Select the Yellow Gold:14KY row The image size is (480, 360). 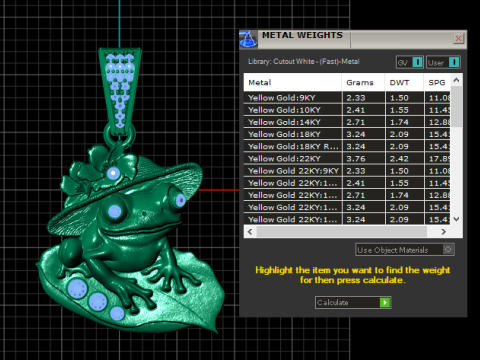pyautogui.click(x=347, y=122)
